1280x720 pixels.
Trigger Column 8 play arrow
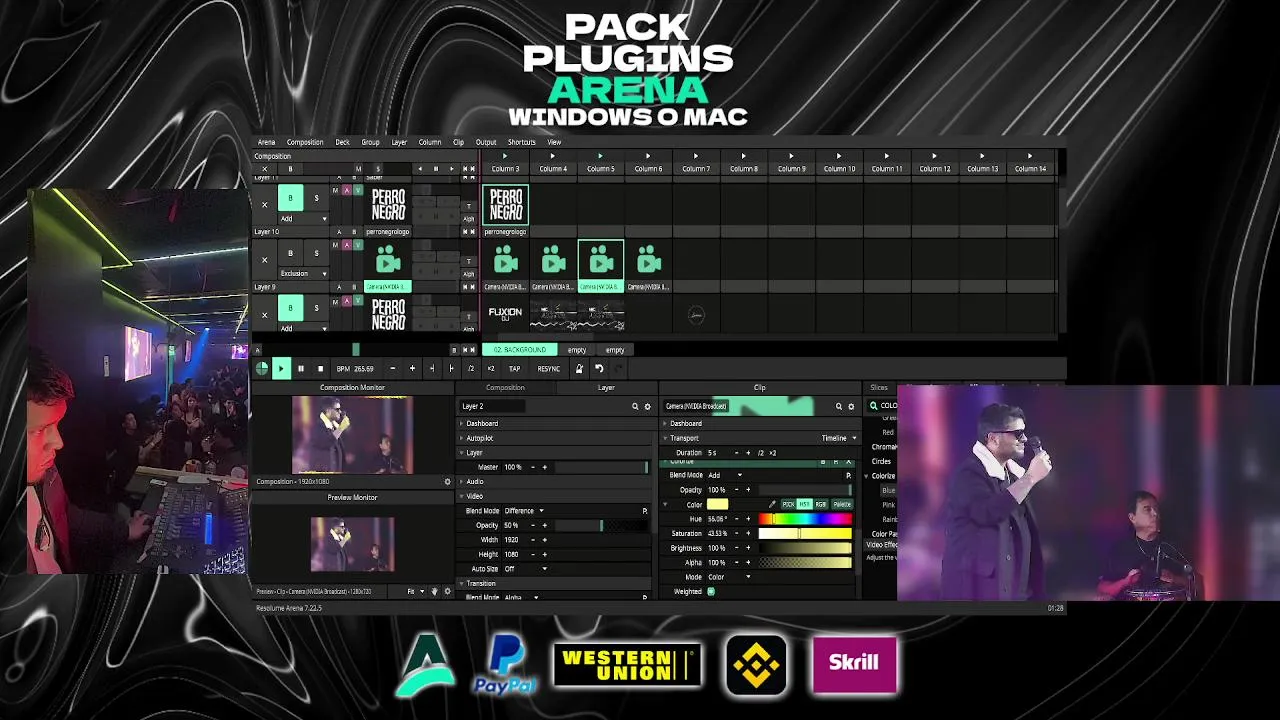pyautogui.click(x=743, y=156)
